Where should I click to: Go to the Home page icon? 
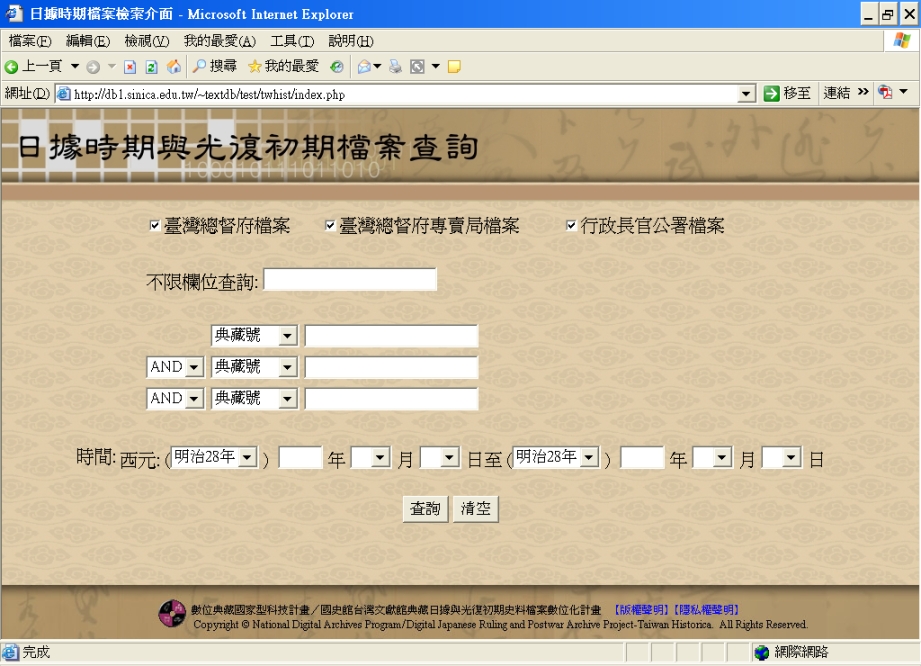(174, 67)
